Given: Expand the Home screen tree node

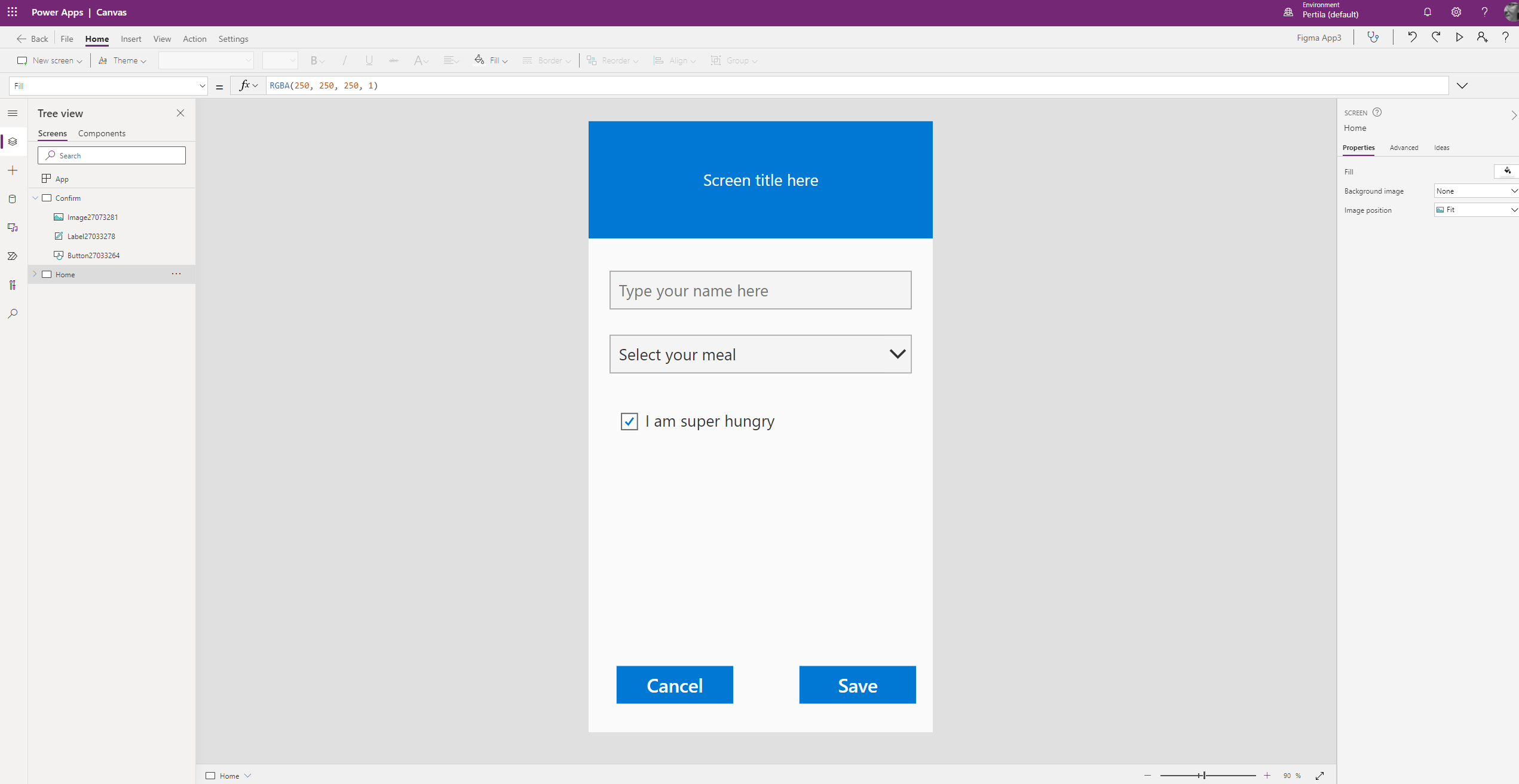Looking at the screenshot, I should tap(35, 274).
